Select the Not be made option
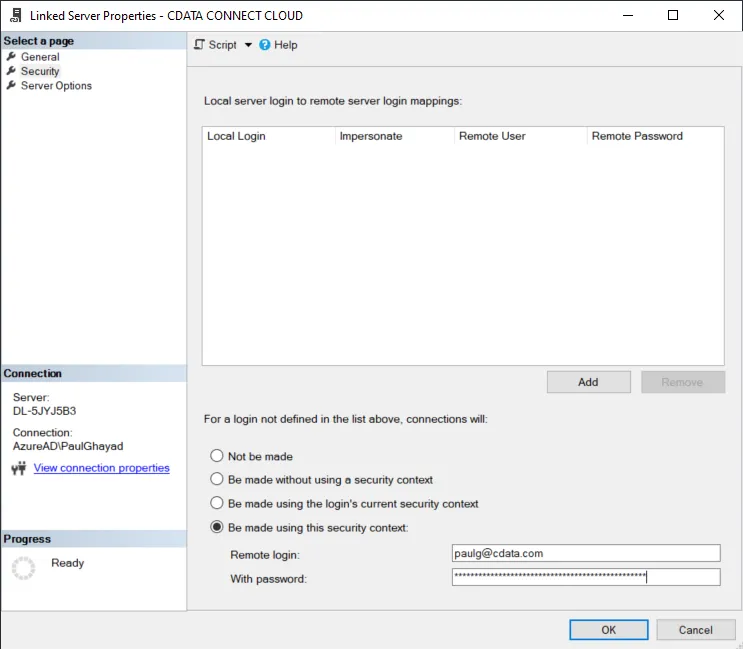Image resolution: width=743 pixels, height=649 pixels. coord(217,457)
